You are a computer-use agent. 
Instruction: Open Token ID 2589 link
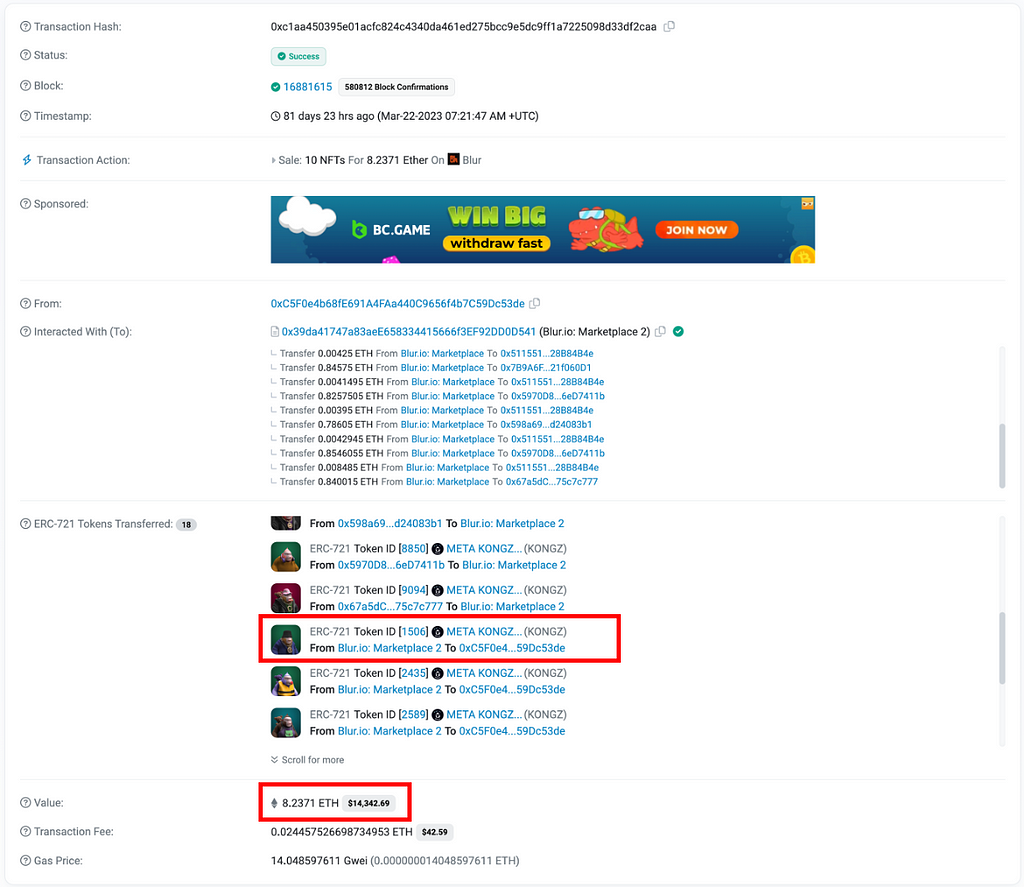point(413,715)
